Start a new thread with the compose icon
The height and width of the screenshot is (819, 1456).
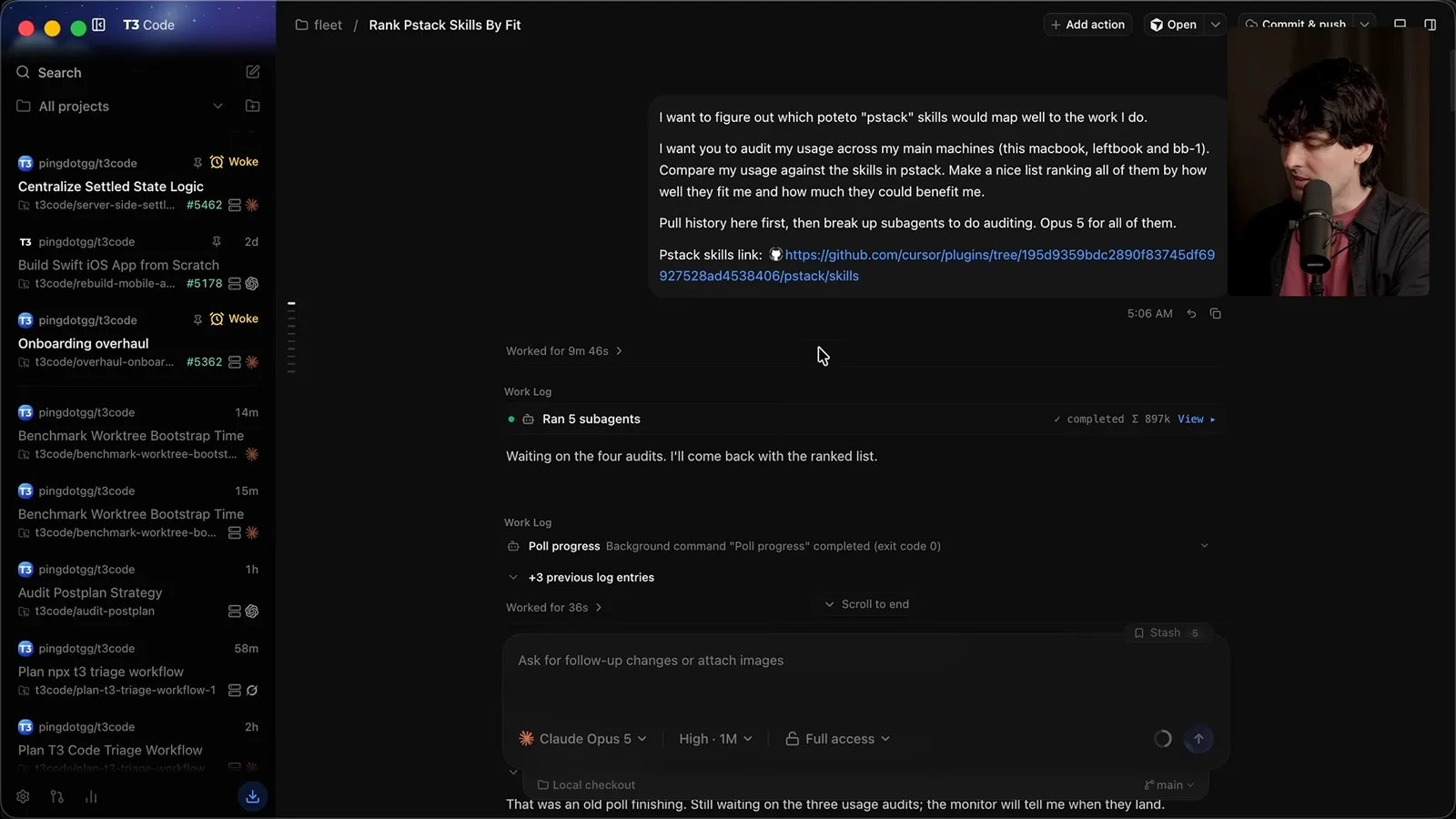click(253, 72)
